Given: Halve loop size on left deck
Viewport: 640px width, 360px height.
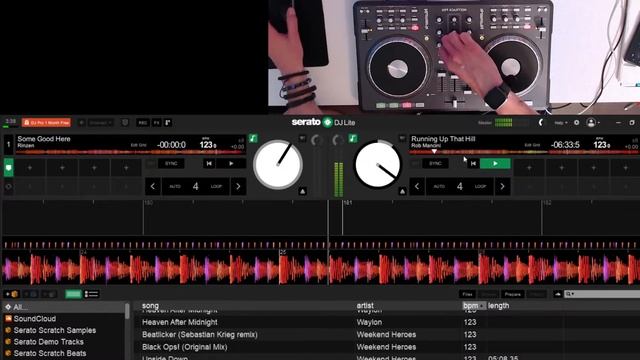Looking at the screenshot, I should [x=153, y=187].
